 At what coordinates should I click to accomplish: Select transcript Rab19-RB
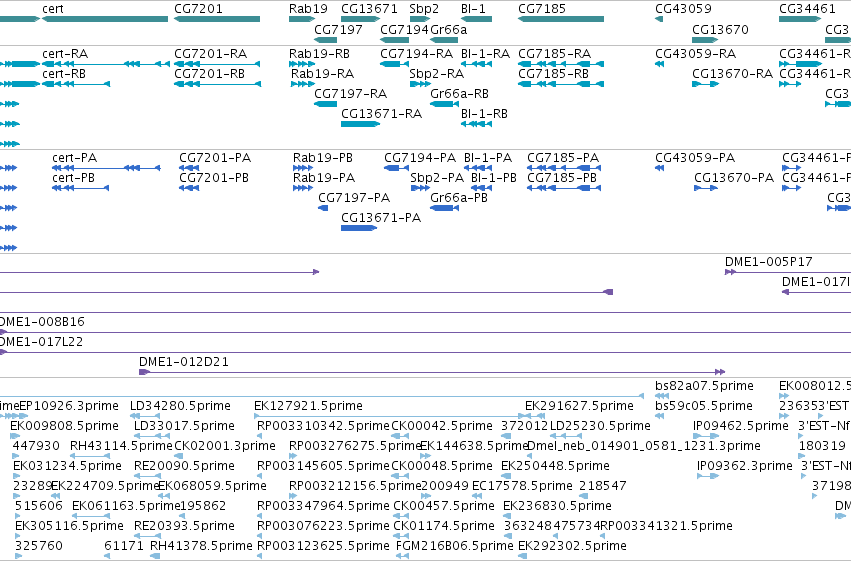point(319,54)
